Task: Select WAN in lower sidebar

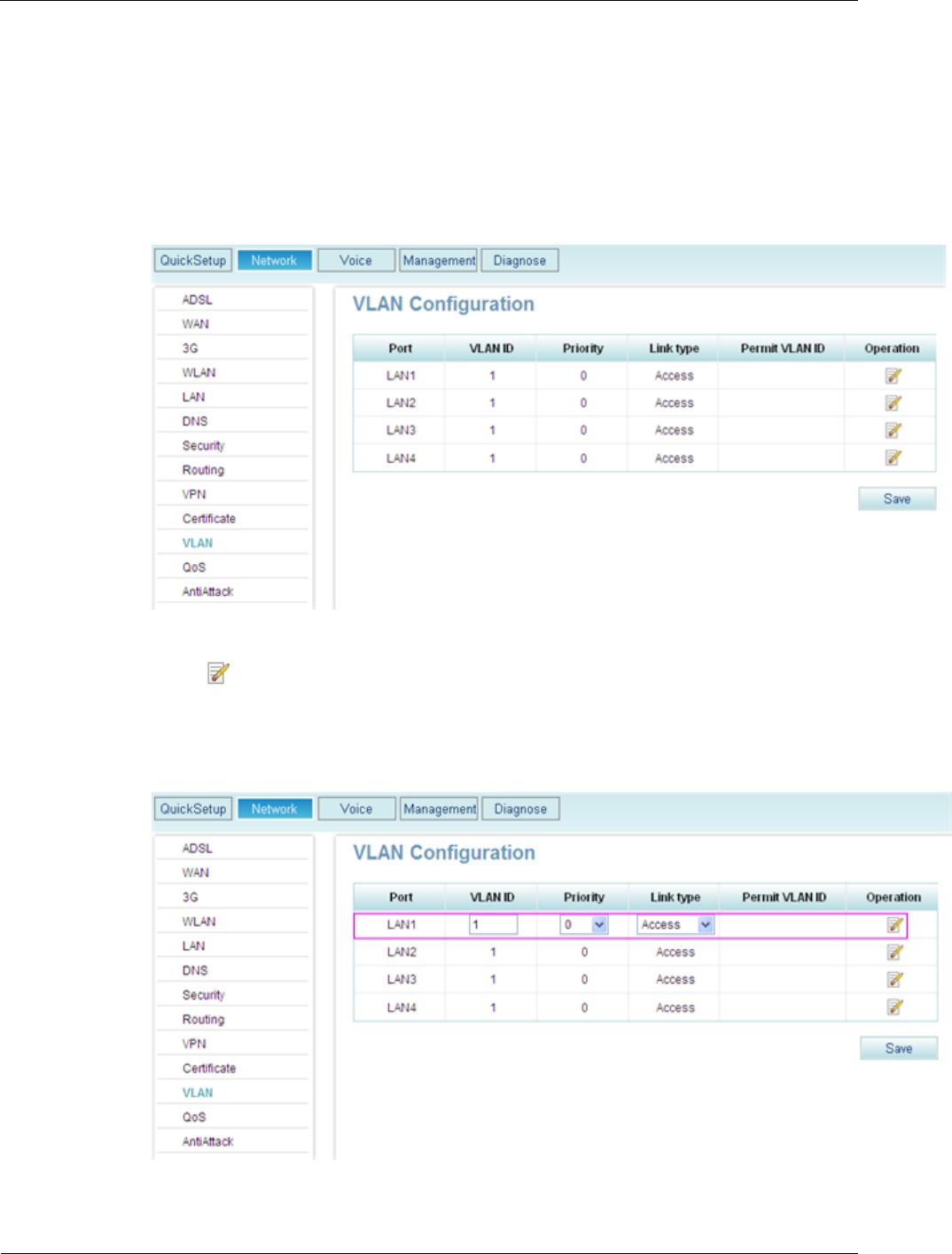Action: pos(196,873)
